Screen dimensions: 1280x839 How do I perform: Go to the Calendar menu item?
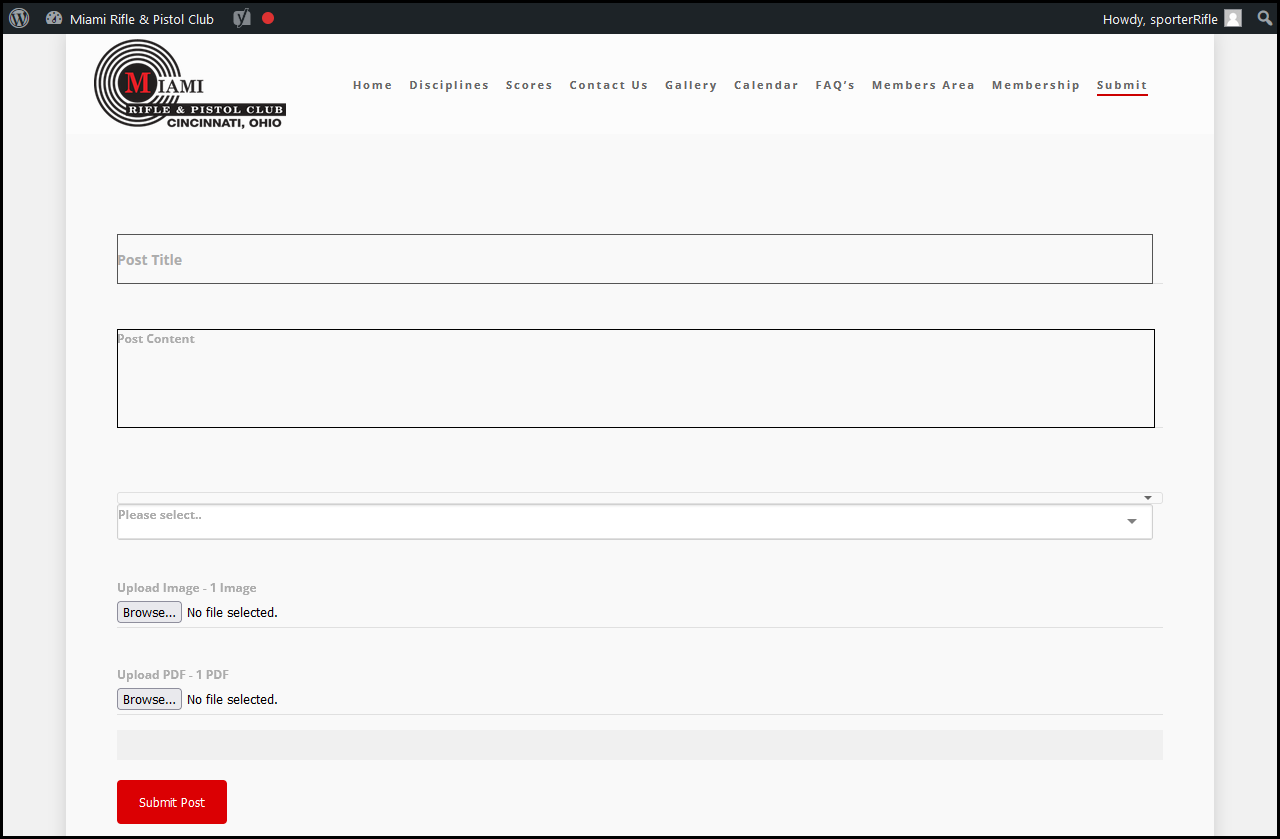(766, 85)
